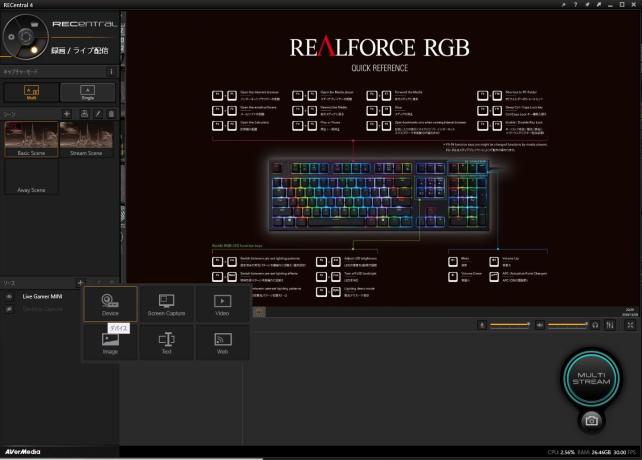The width and height of the screenshot is (642, 460).
Task: Switch to Single capture mode
Action: click(x=87, y=93)
